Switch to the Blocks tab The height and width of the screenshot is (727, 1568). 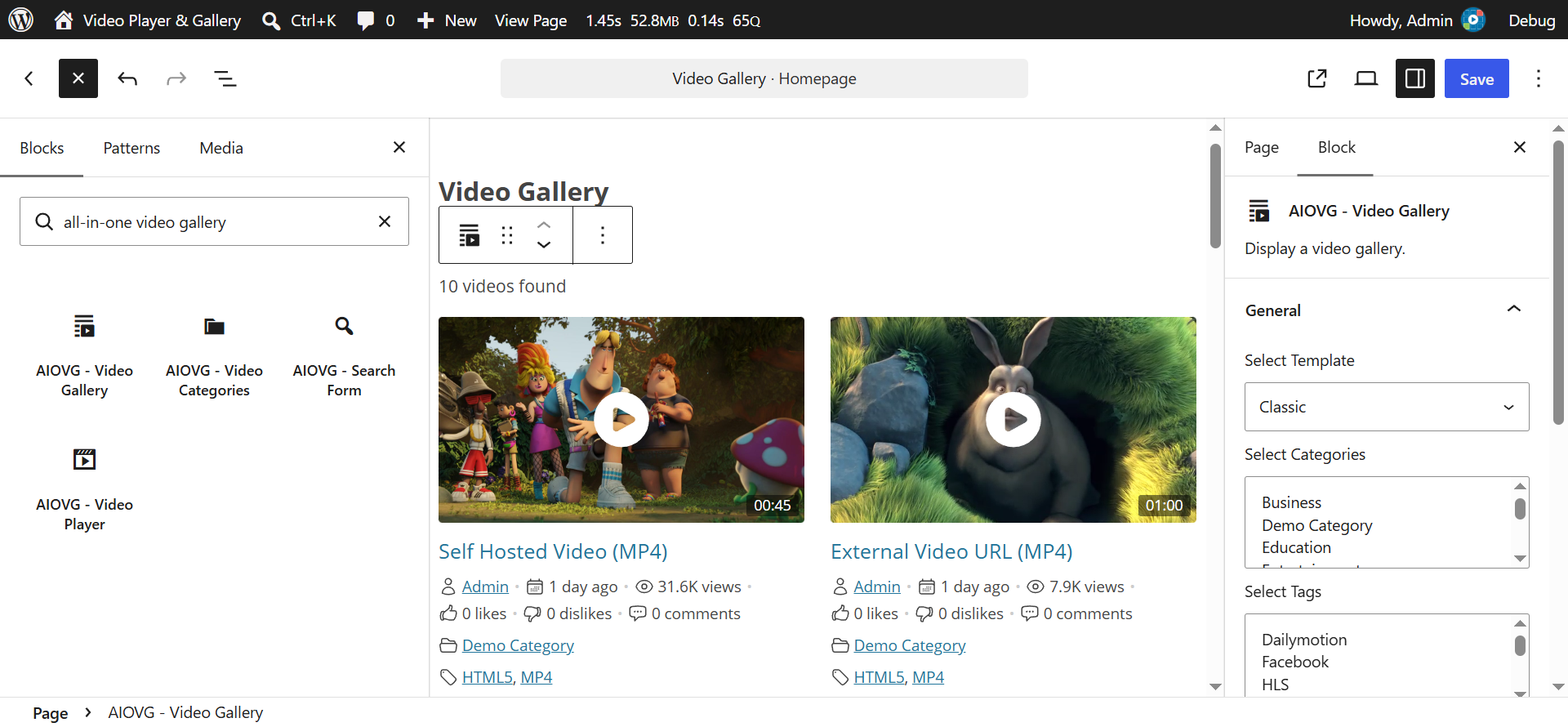(x=42, y=148)
